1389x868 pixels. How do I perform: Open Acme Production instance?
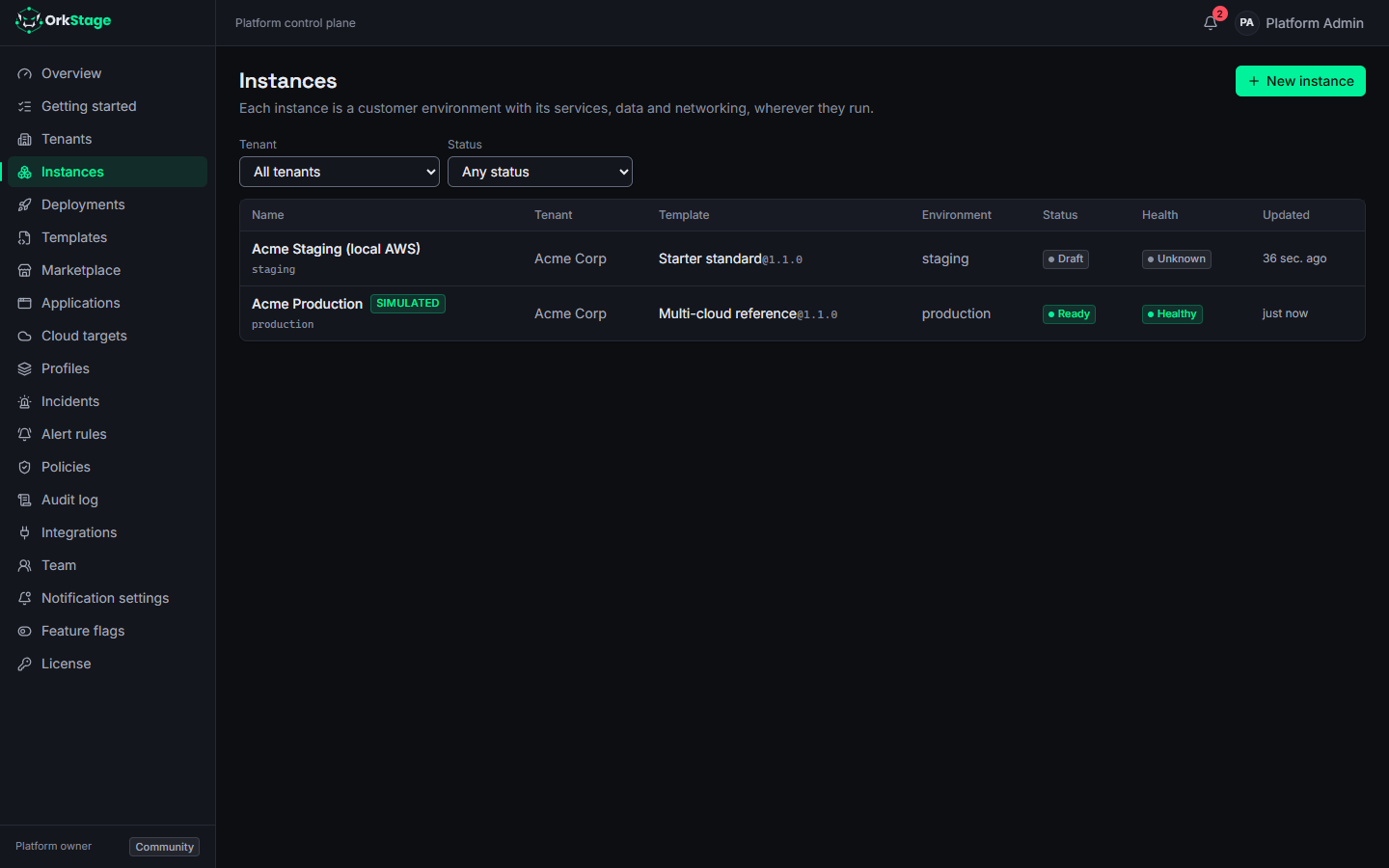[307, 304]
